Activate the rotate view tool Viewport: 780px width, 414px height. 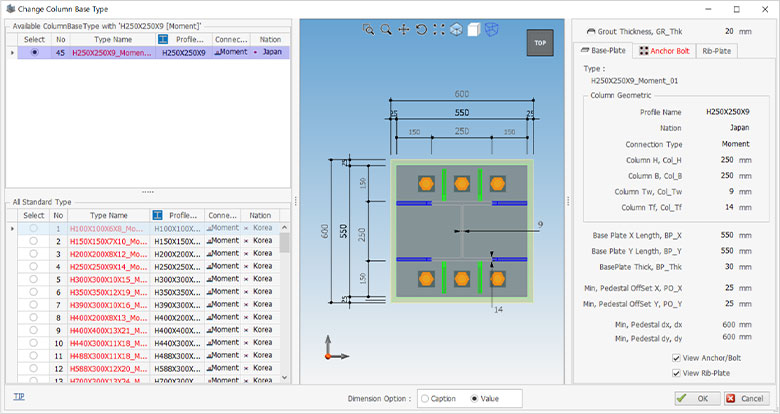pyautogui.click(x=421, y=30)
